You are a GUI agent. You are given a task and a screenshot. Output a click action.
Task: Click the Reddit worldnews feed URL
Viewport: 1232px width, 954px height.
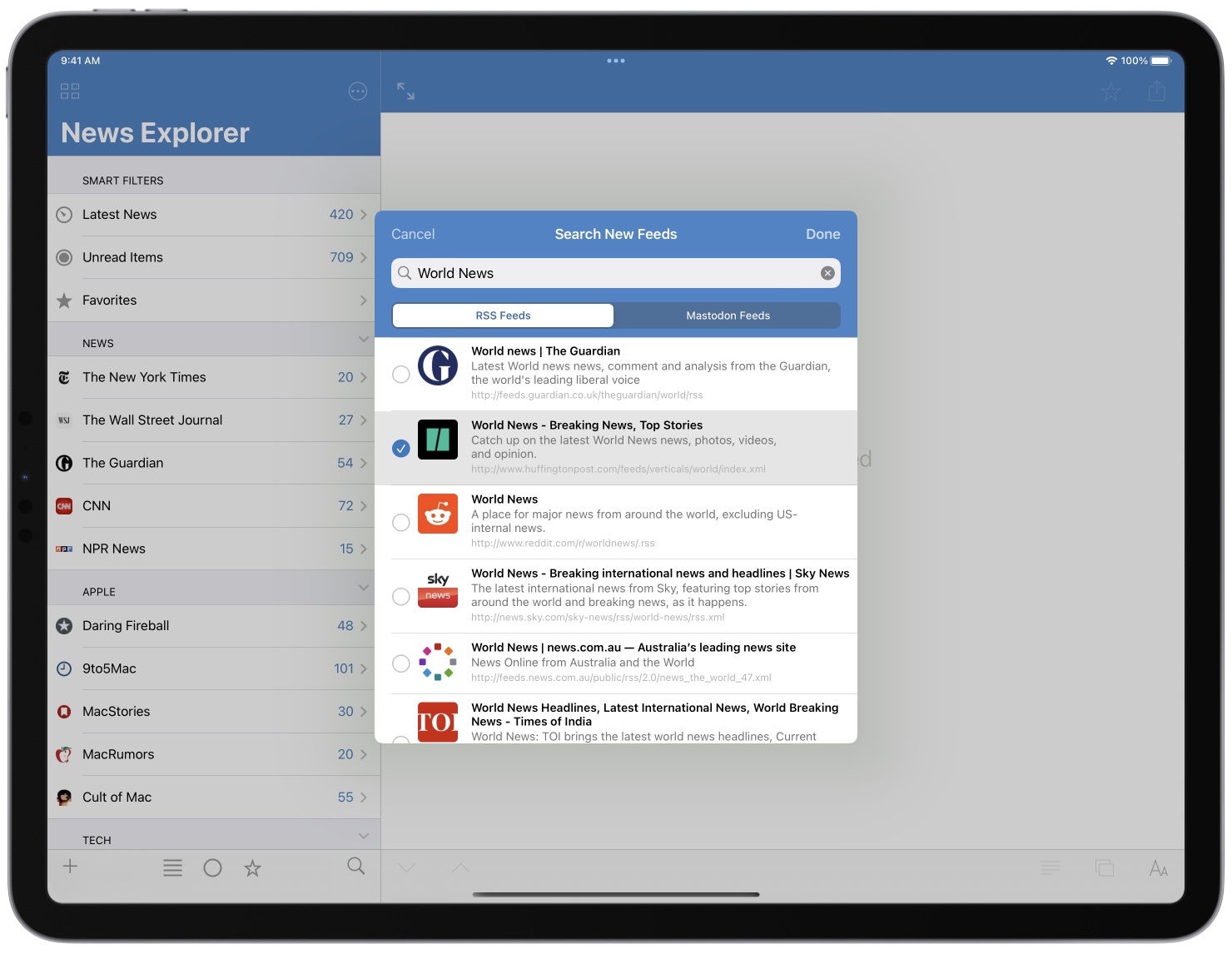563,544
